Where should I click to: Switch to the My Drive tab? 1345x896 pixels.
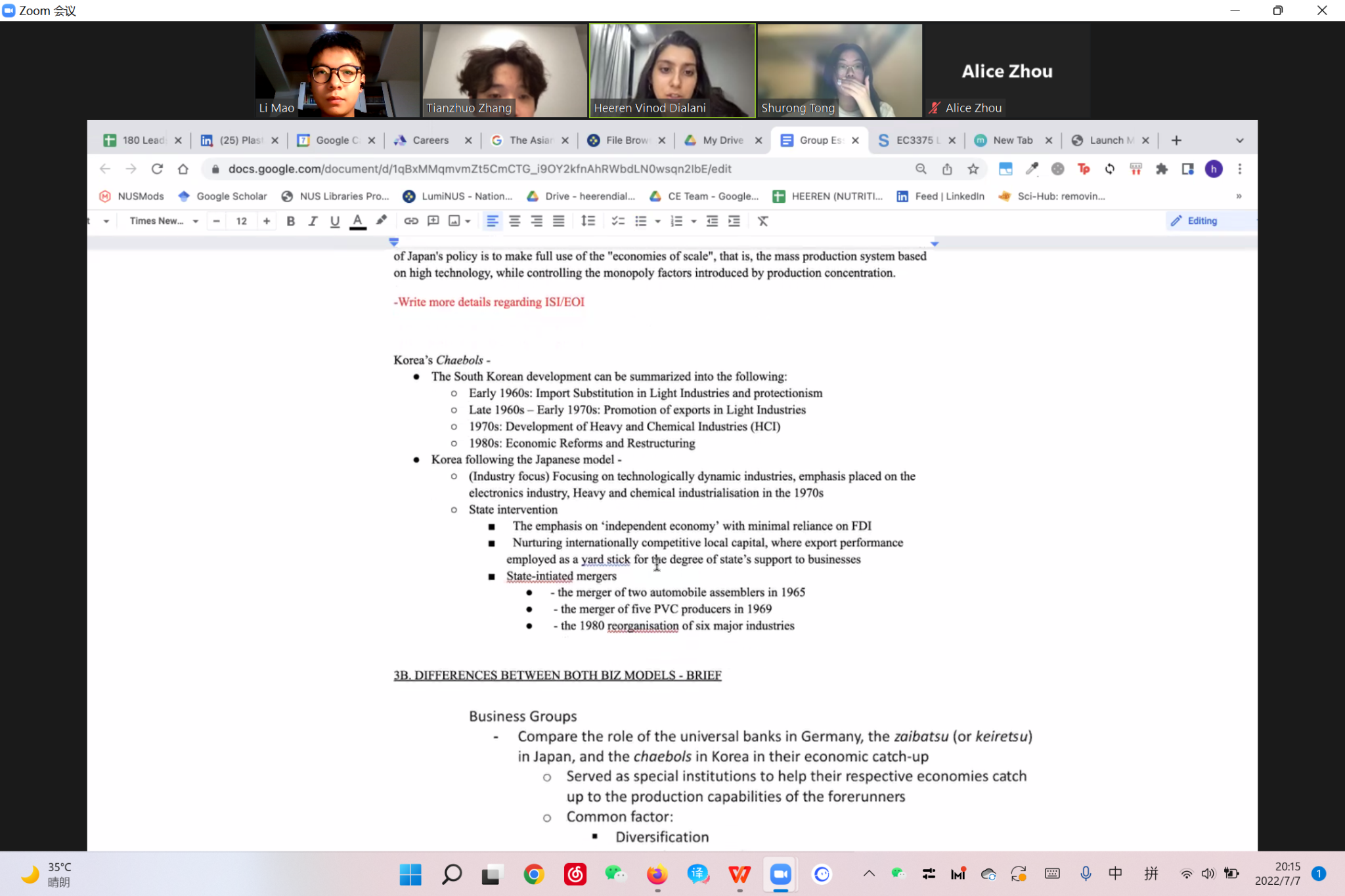[722, 140]
